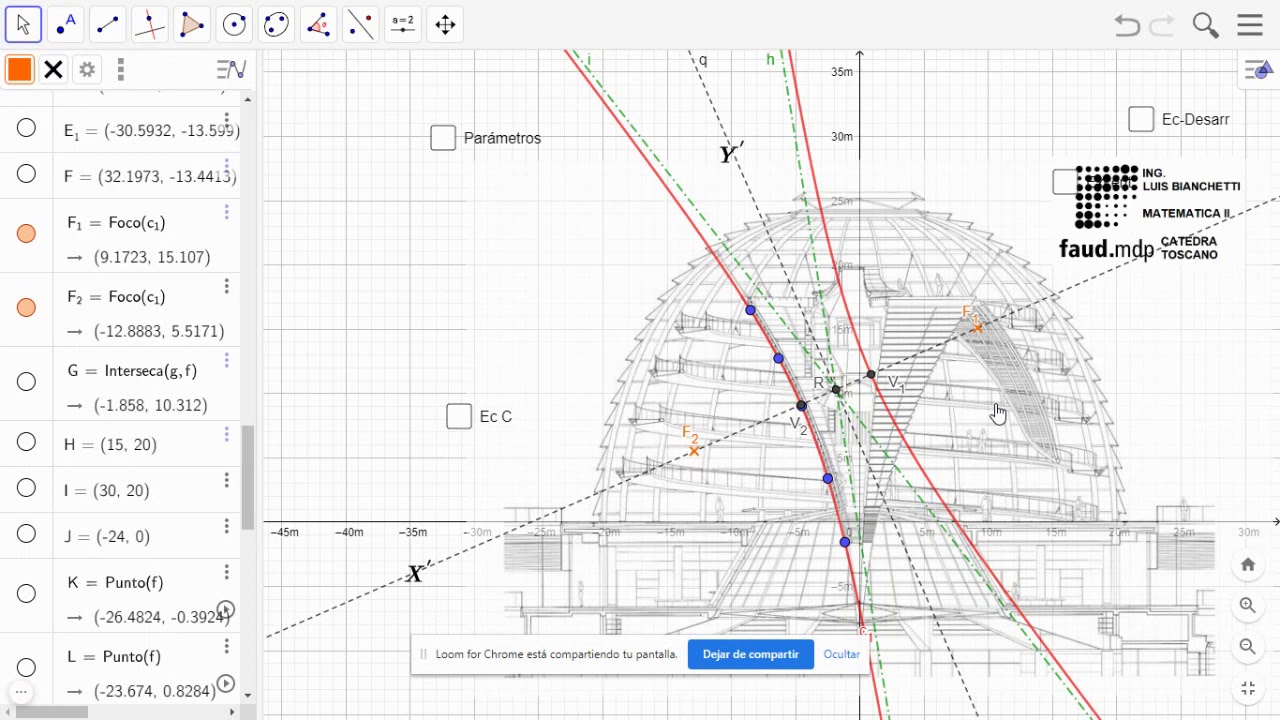Select F1 = Foco(c1) definition
1280x720 pixels.
116,222
